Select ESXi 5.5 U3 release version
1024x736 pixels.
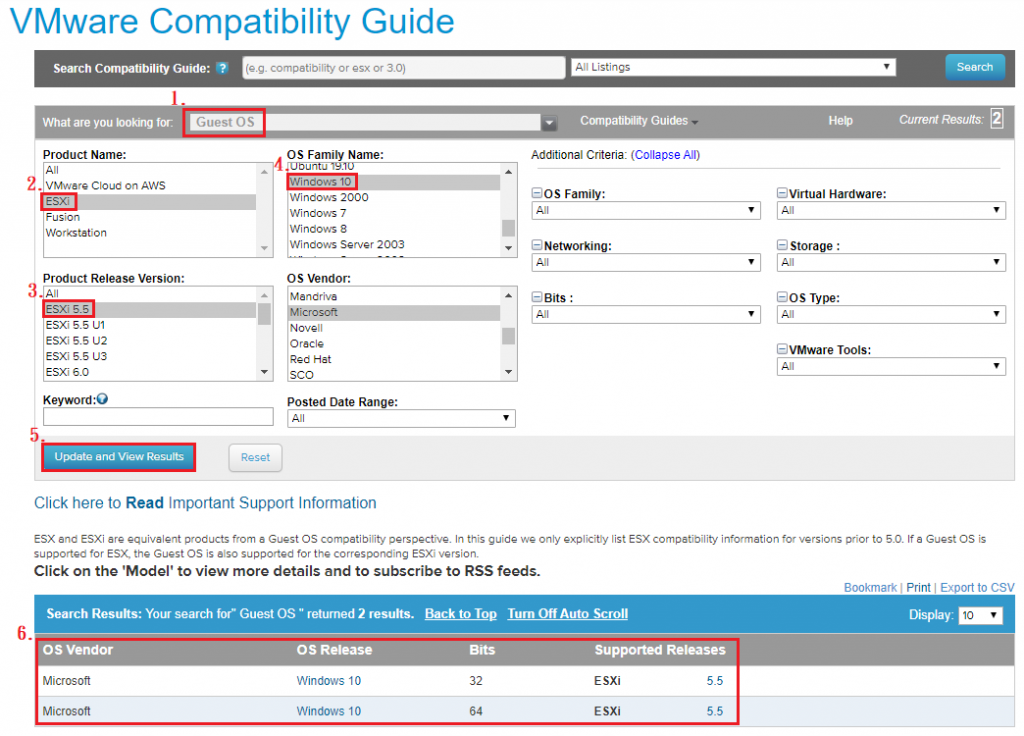150,357
